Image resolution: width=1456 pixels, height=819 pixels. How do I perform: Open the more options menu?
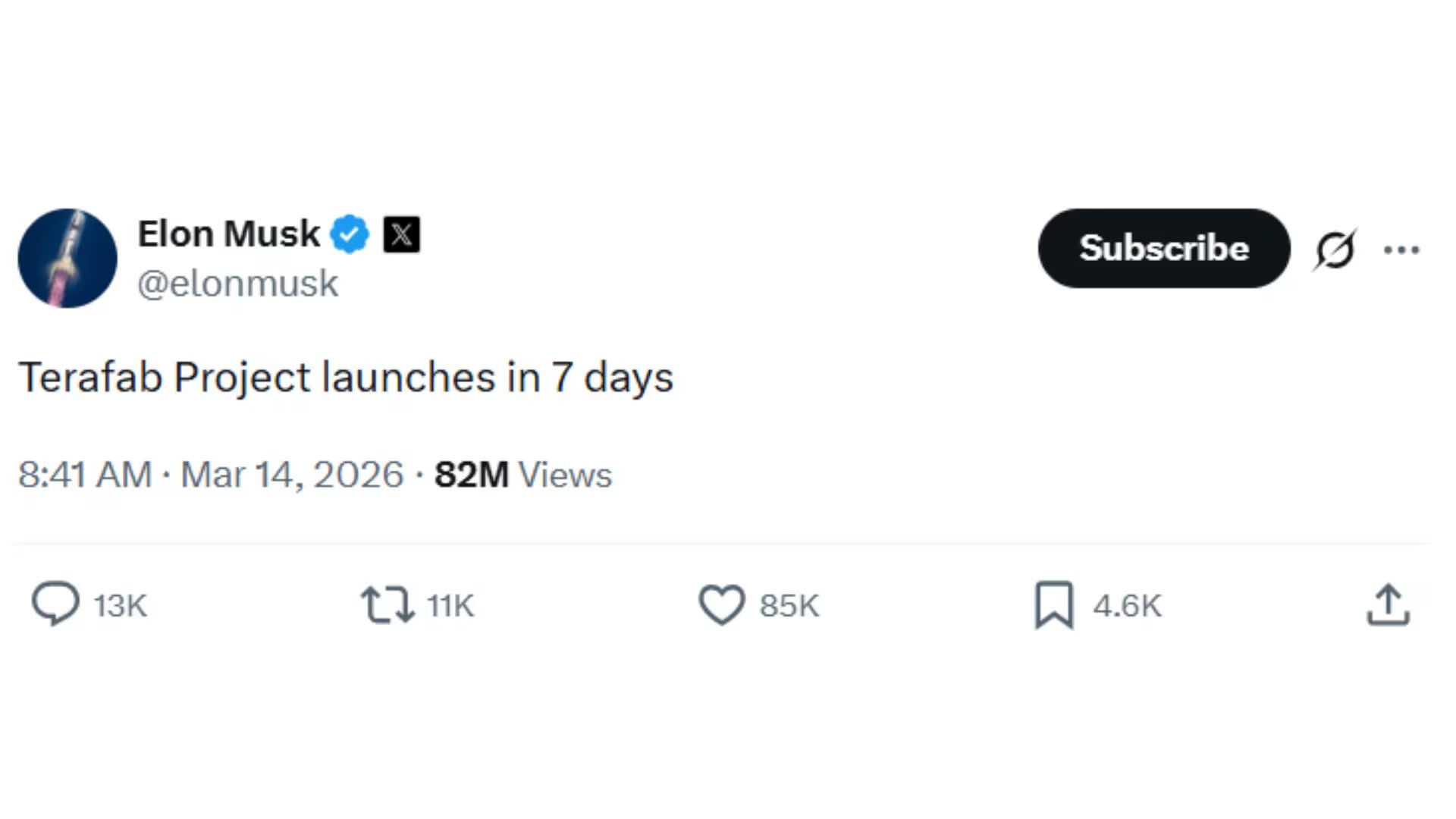1401,249
